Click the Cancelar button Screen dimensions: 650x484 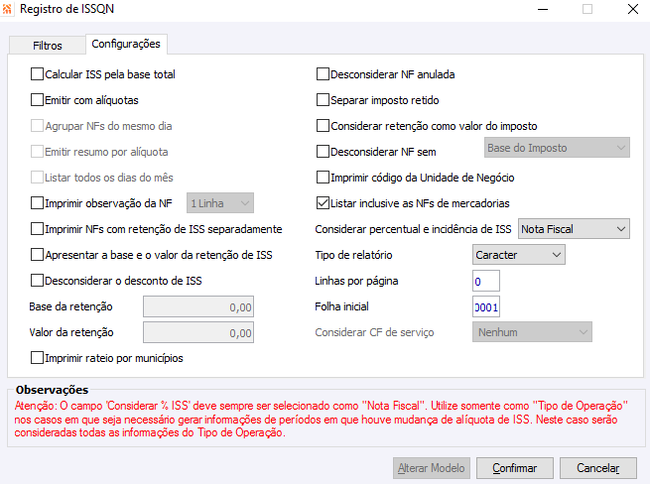point(598,468)
